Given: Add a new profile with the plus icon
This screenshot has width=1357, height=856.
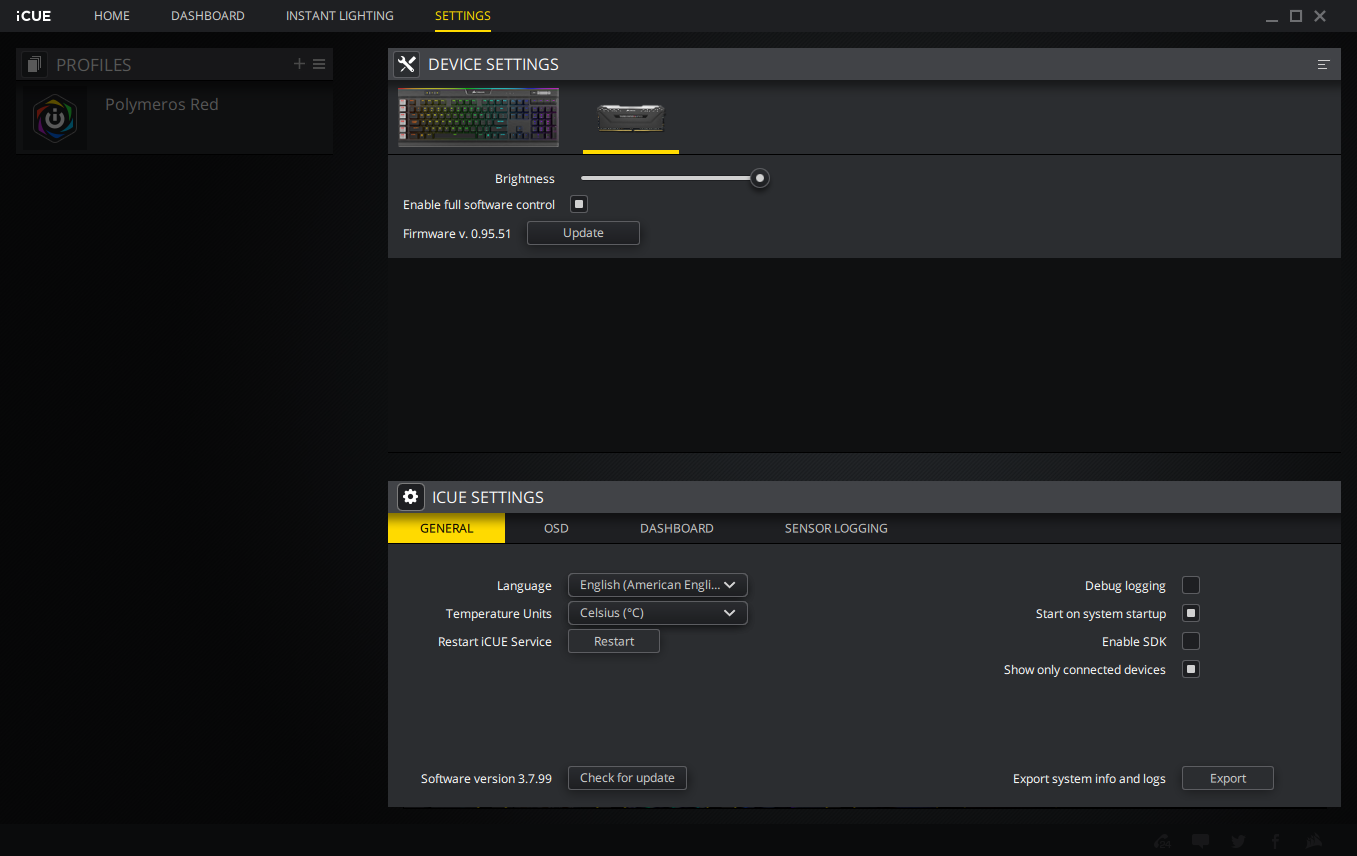Looking at the screenshot, I should [299, 64].
